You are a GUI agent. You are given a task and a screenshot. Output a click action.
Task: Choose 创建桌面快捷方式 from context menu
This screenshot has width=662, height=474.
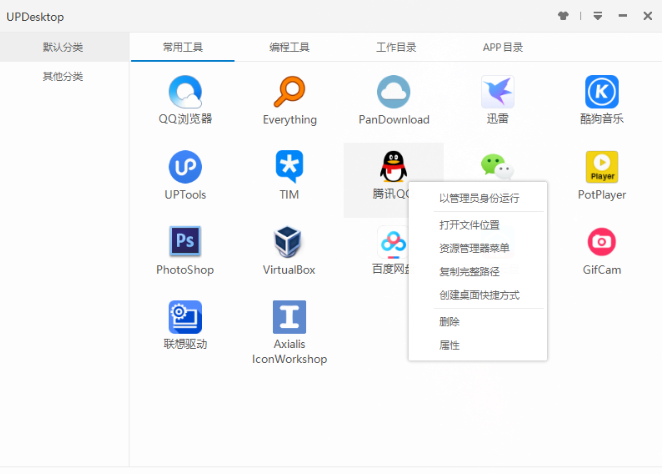479,295
